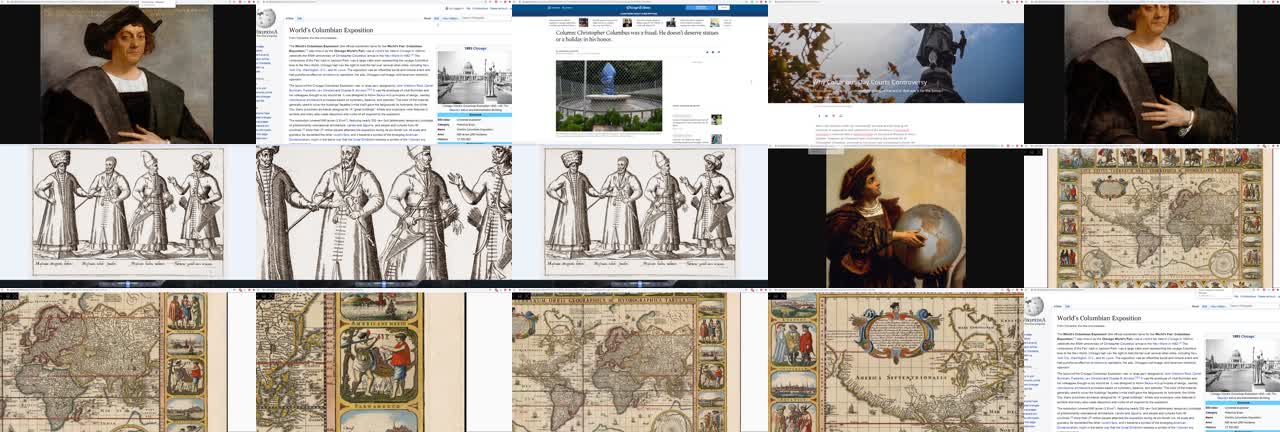Click the first social share icon under the Columbus Day banner
Screen dimensions: 1280x432
click(x=819, y=116)
